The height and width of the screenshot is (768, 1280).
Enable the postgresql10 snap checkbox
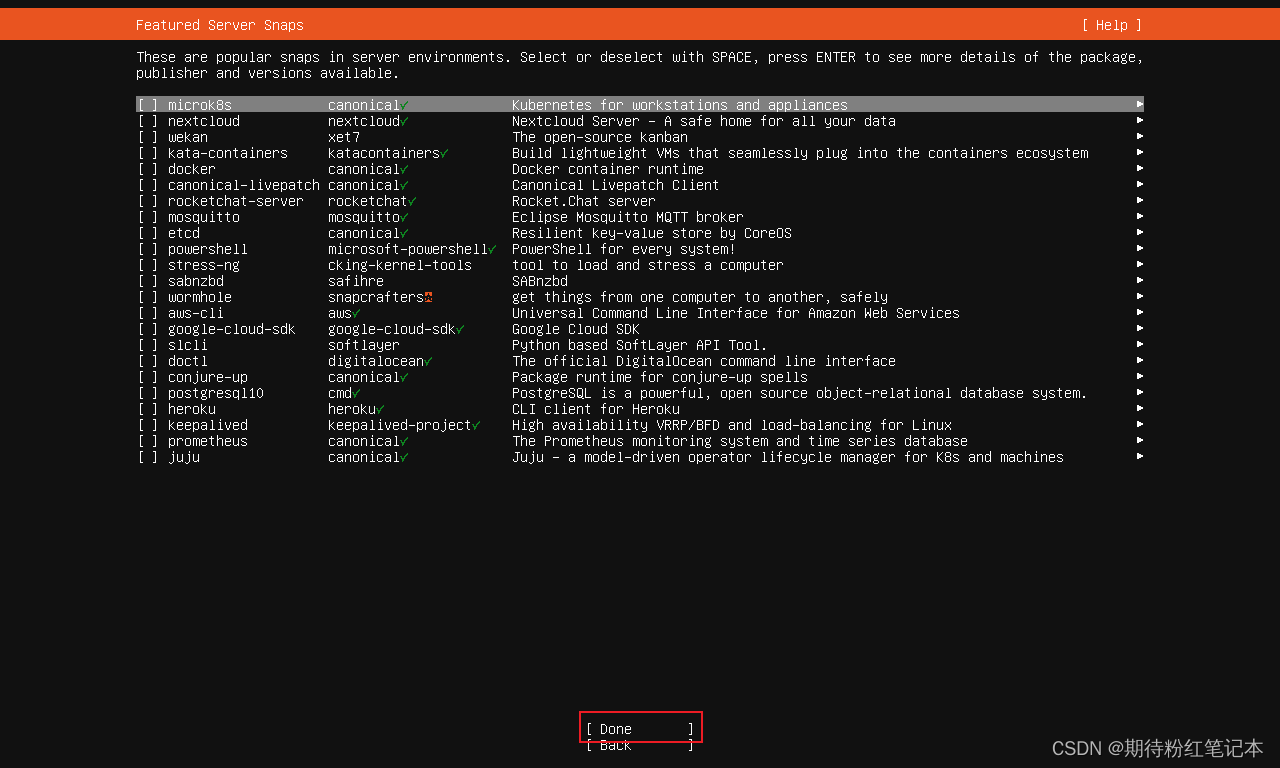[x=148, y=393]
